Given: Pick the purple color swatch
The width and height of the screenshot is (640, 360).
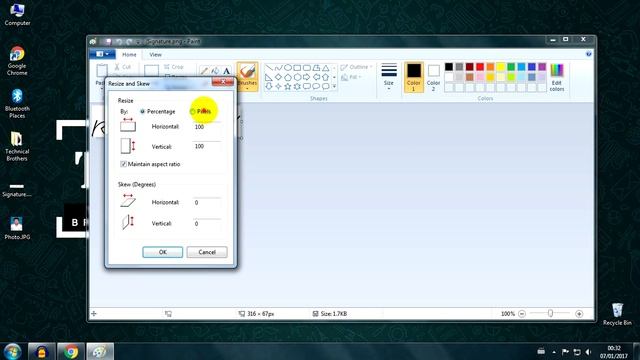Looking at the screenshot, I should point(542,67).
